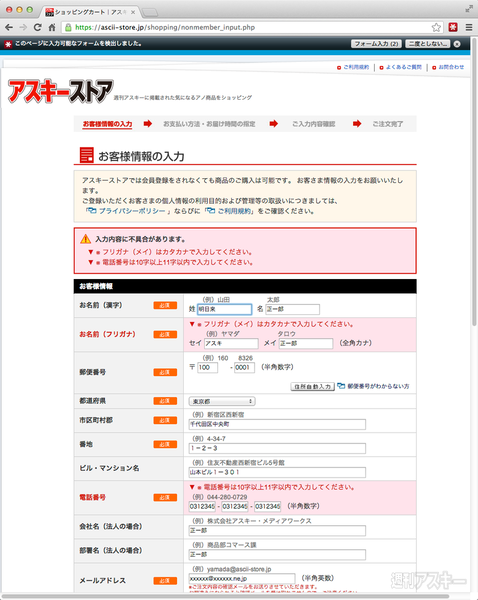Viewport: 478px width, 600px height.
Task: Open the browser home icon
Action: tap(52, 27)
